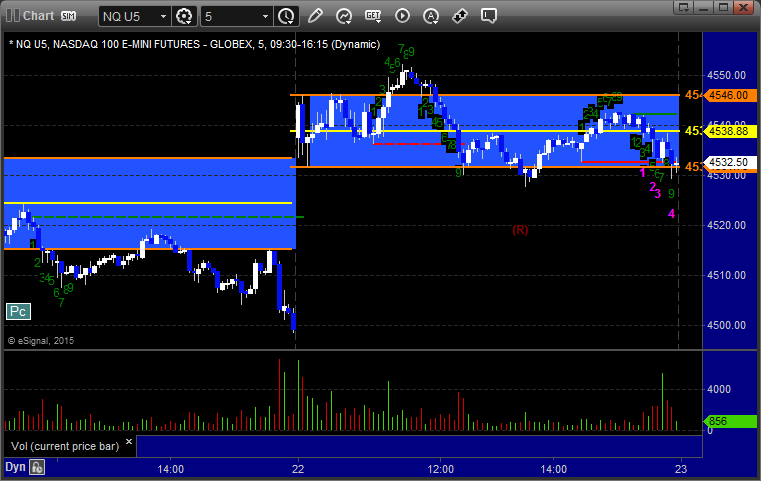Viewport: 761px width, 481px height.
Task: Click the Chart window title text
Action: pos(38,16)
